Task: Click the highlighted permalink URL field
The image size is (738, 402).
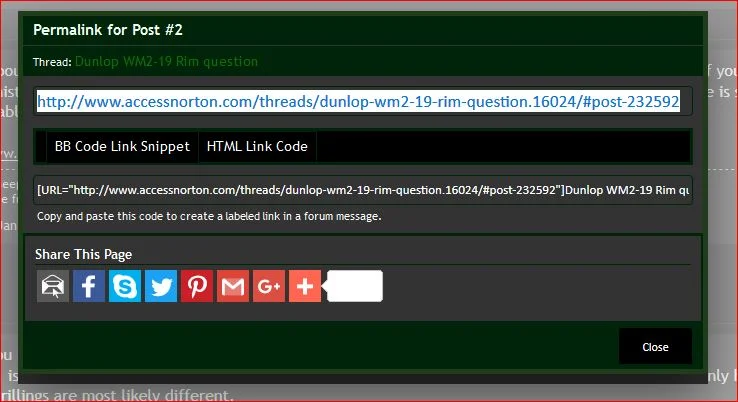Action: (x=358, y=101)
